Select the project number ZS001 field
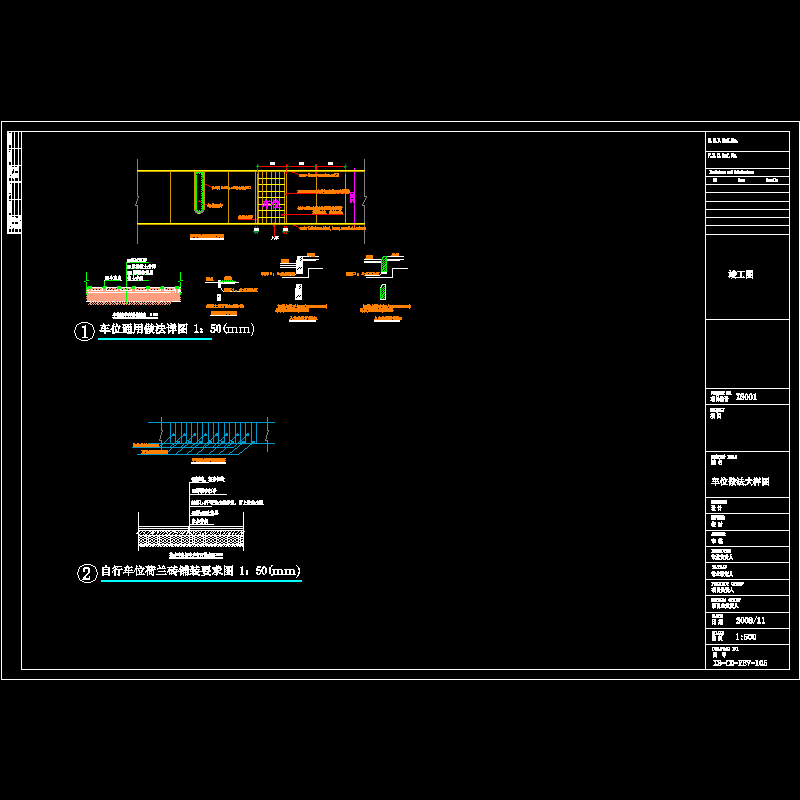This screenshot has height=800, width=800. 747,397
